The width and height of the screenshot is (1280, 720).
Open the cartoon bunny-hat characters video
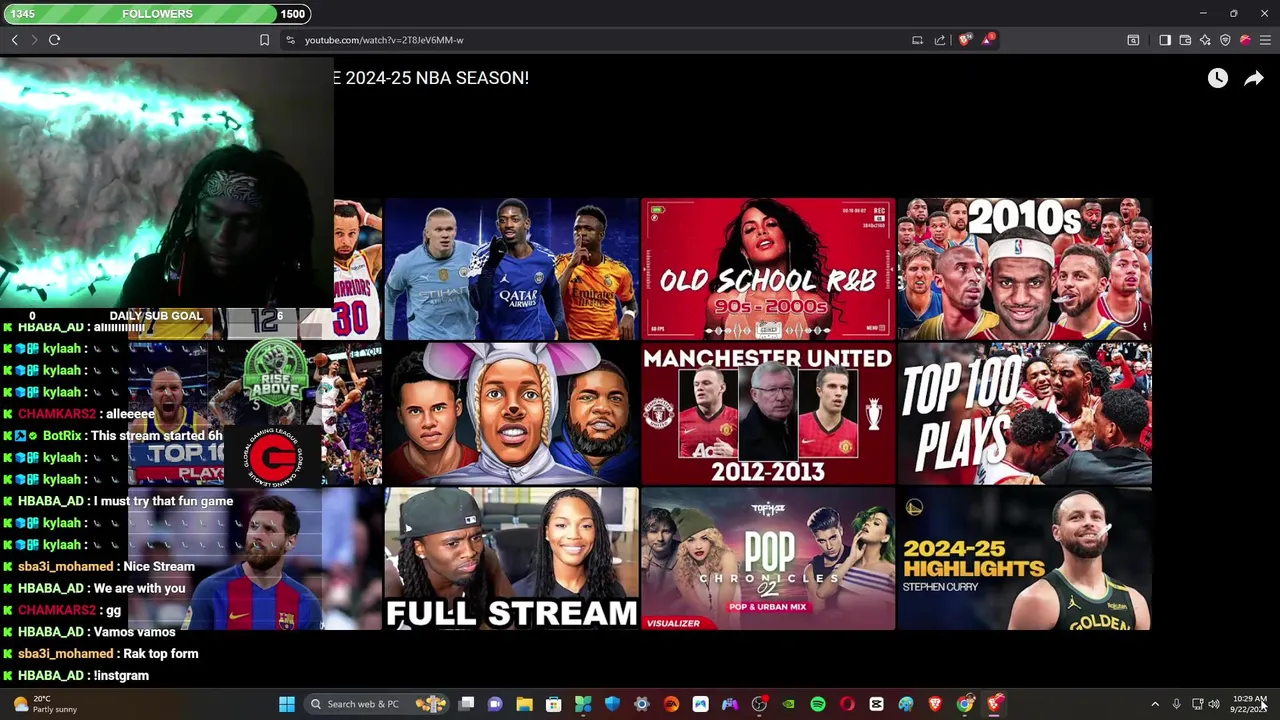[x=511, y=414]
